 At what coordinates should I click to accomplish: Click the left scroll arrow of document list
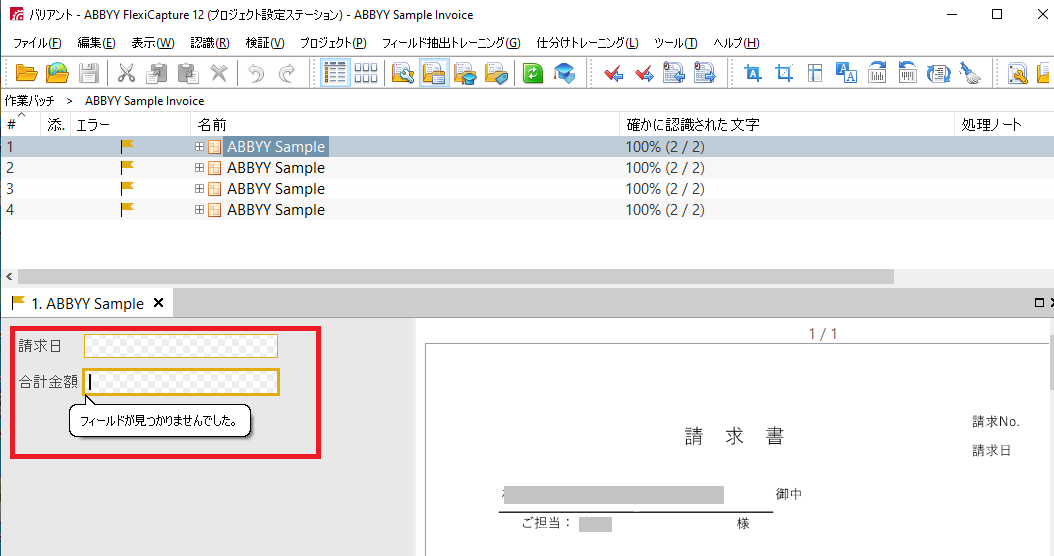9,276
